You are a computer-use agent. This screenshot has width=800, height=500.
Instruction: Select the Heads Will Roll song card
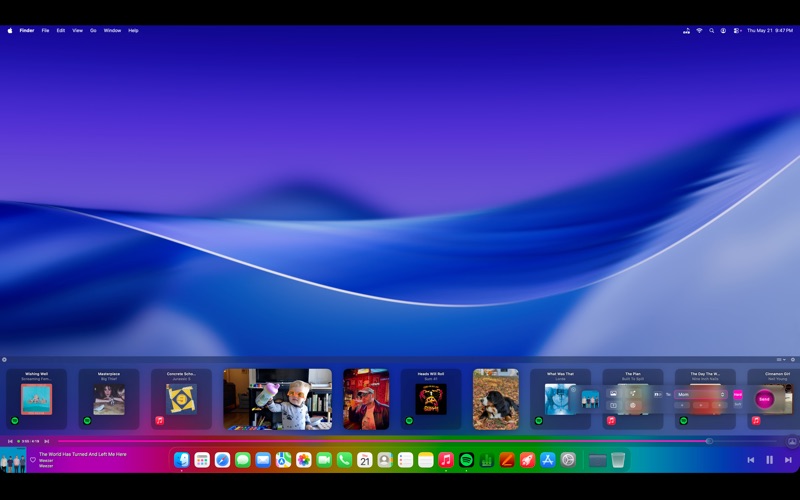pyautogui.click(x=431, y=399)
